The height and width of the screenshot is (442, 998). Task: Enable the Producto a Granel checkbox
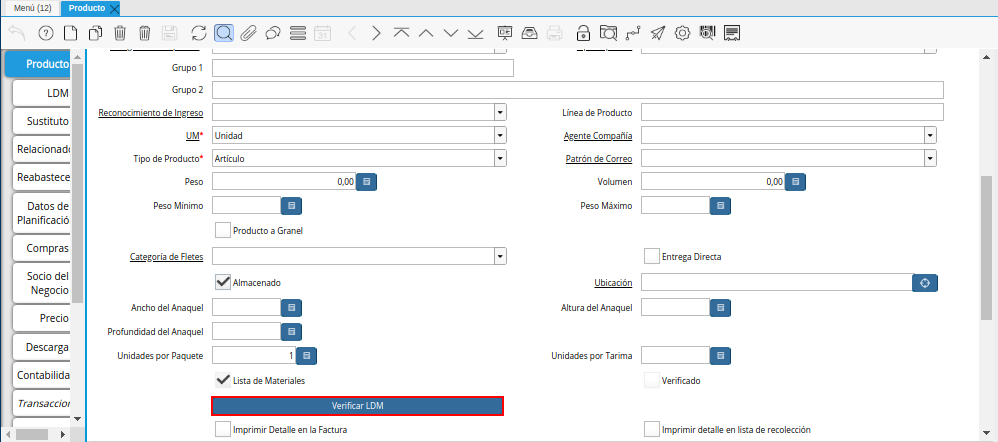coord(223,230)
